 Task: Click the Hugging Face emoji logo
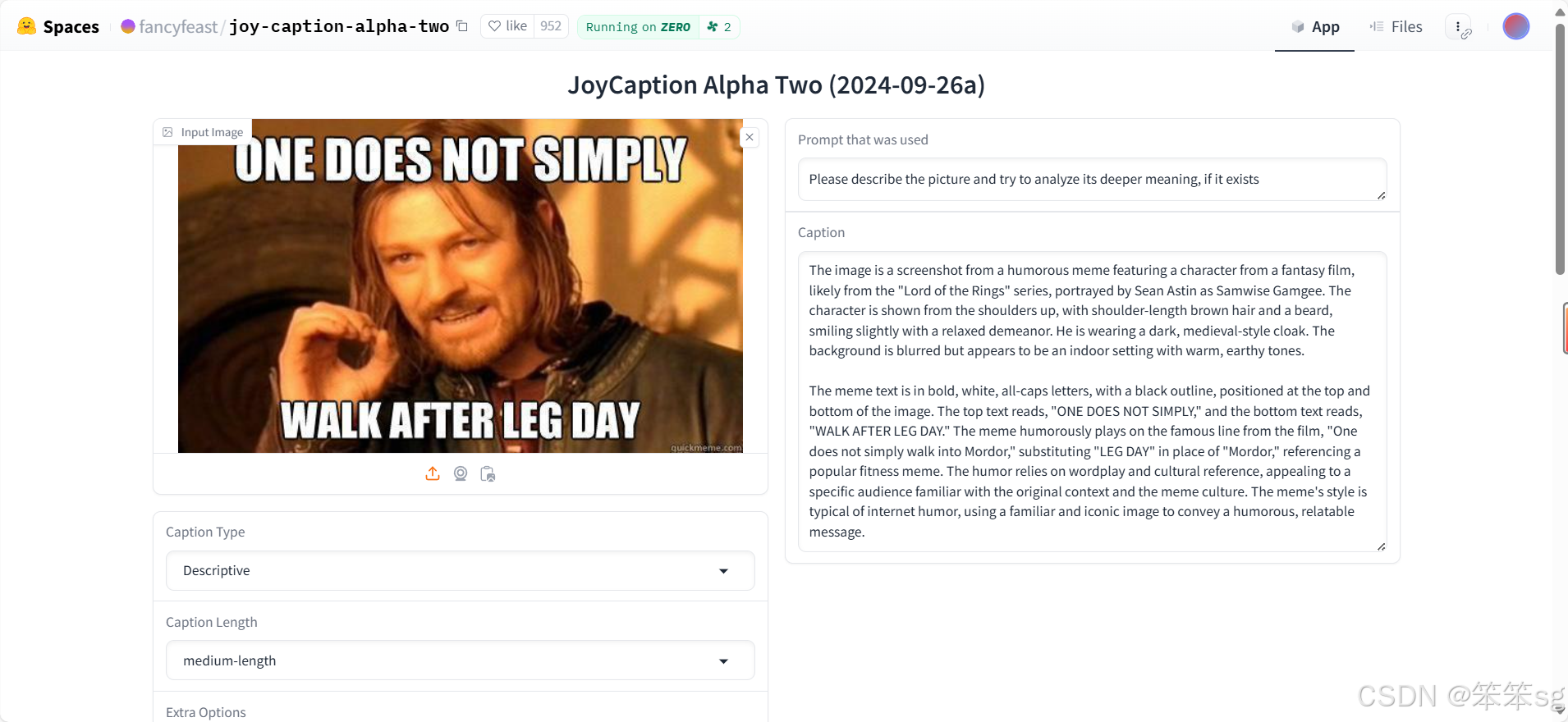(26, 26)
